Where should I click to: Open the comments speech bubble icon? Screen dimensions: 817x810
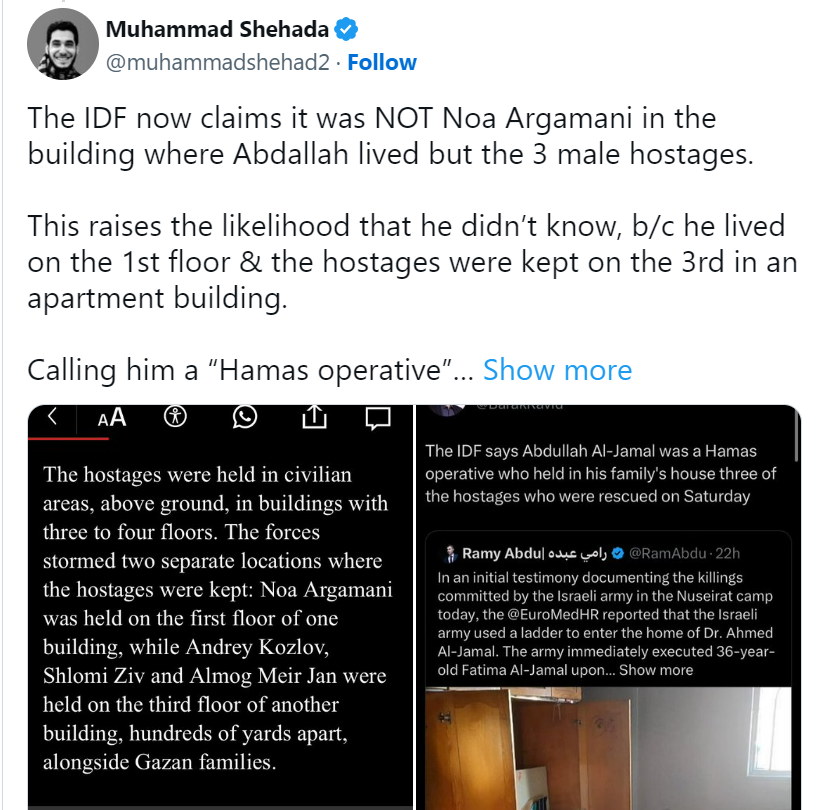[378, 418]
